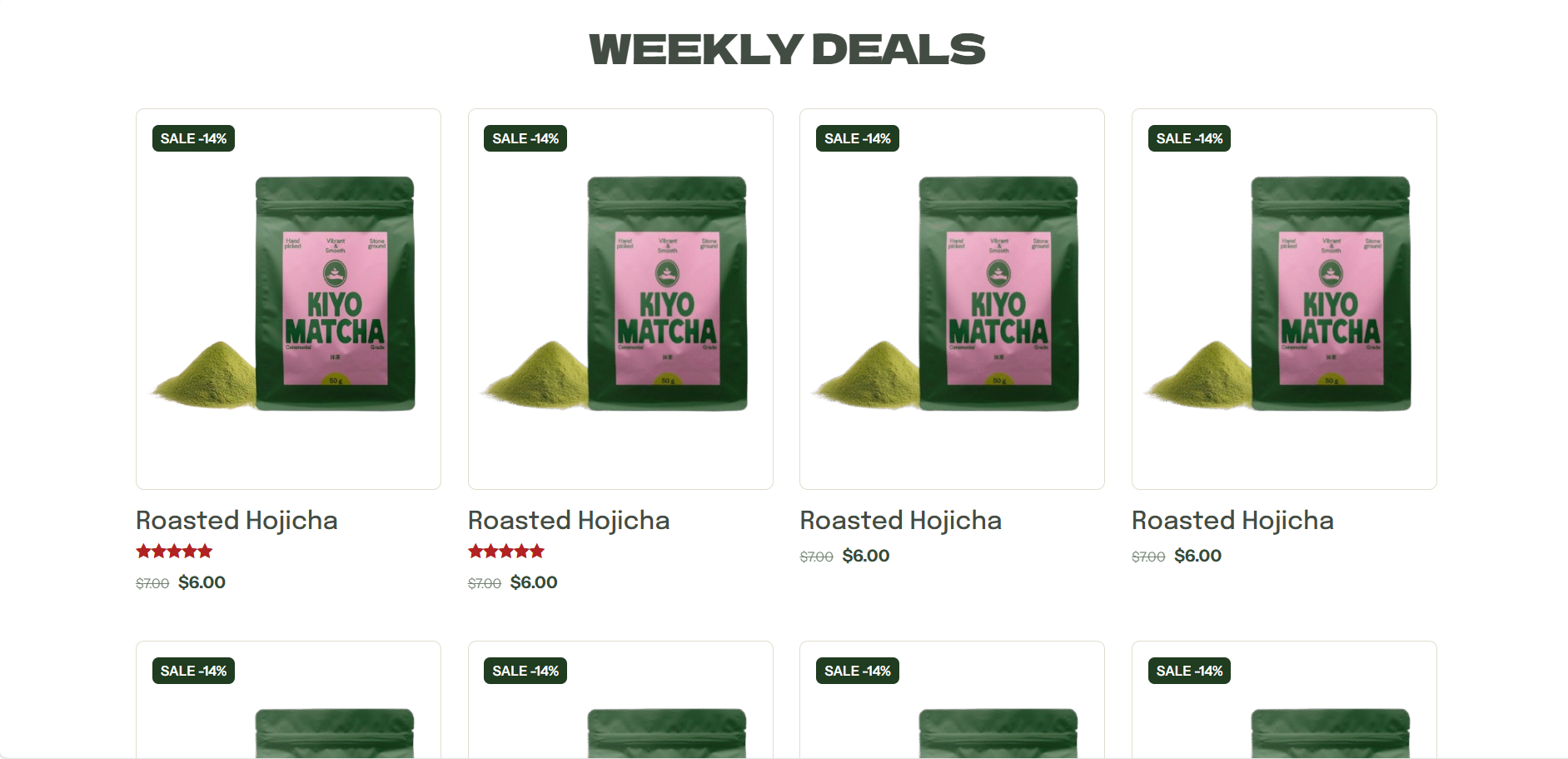Image resolution: width=1568 pixels, height=759 pixels.
Task: Click the $6.00 price of fourth product
Action: click(x=1197, y=556)
